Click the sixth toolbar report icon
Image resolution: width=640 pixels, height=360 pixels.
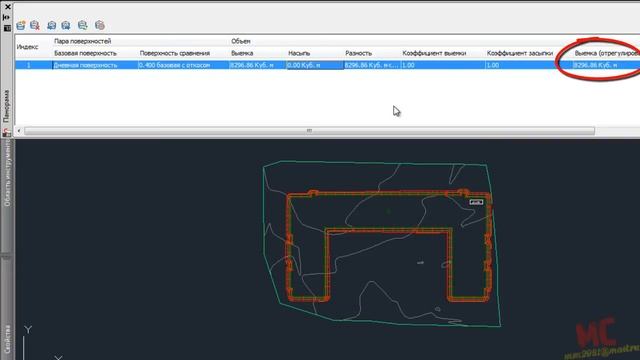click(x=100, y=25)
